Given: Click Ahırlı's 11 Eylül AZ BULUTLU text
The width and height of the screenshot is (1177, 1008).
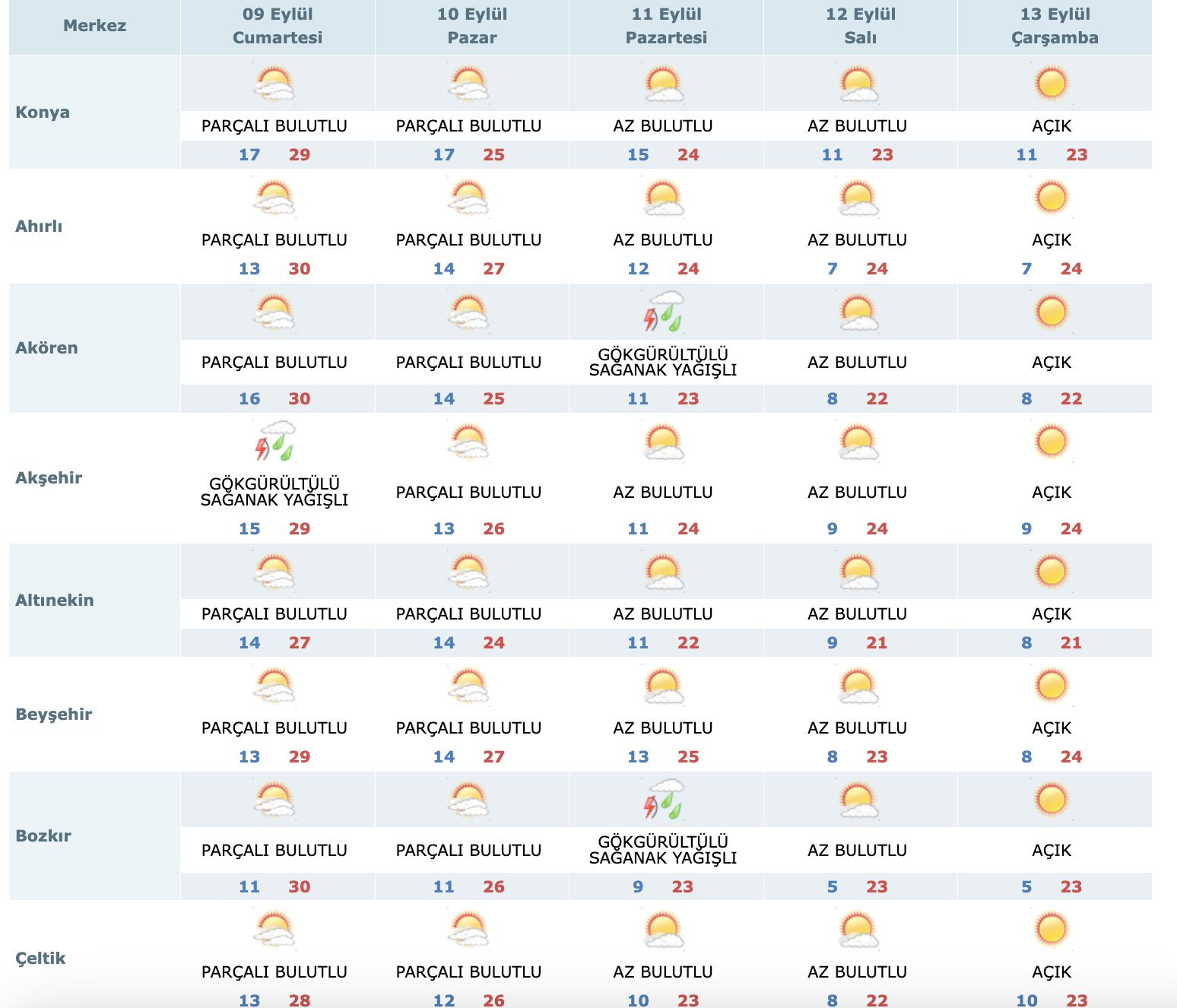Looking at the screenshot, I should (x=663, y=240).
